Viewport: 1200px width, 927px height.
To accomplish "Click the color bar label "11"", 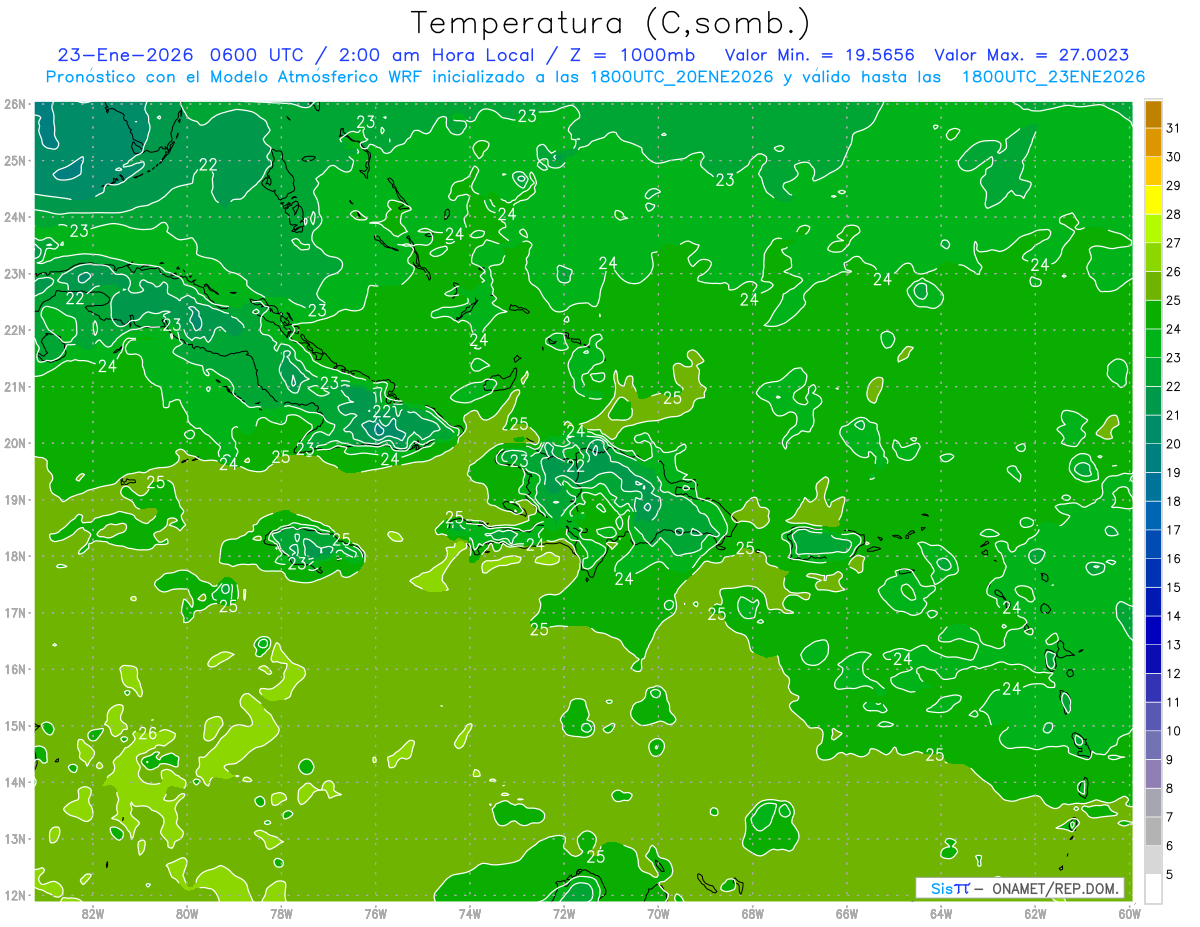I will click(1173, 702).
